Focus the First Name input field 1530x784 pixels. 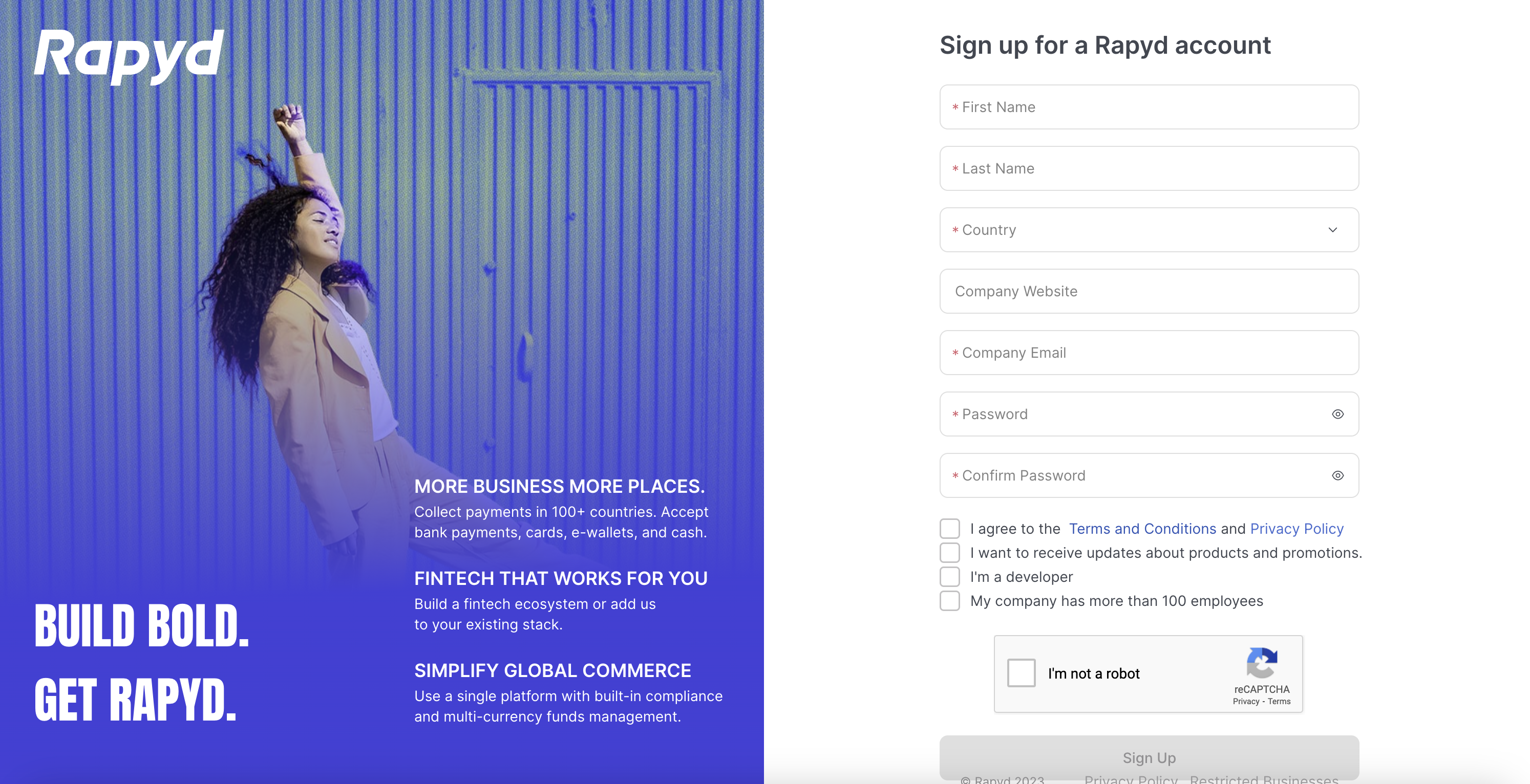coord(1148,107)
